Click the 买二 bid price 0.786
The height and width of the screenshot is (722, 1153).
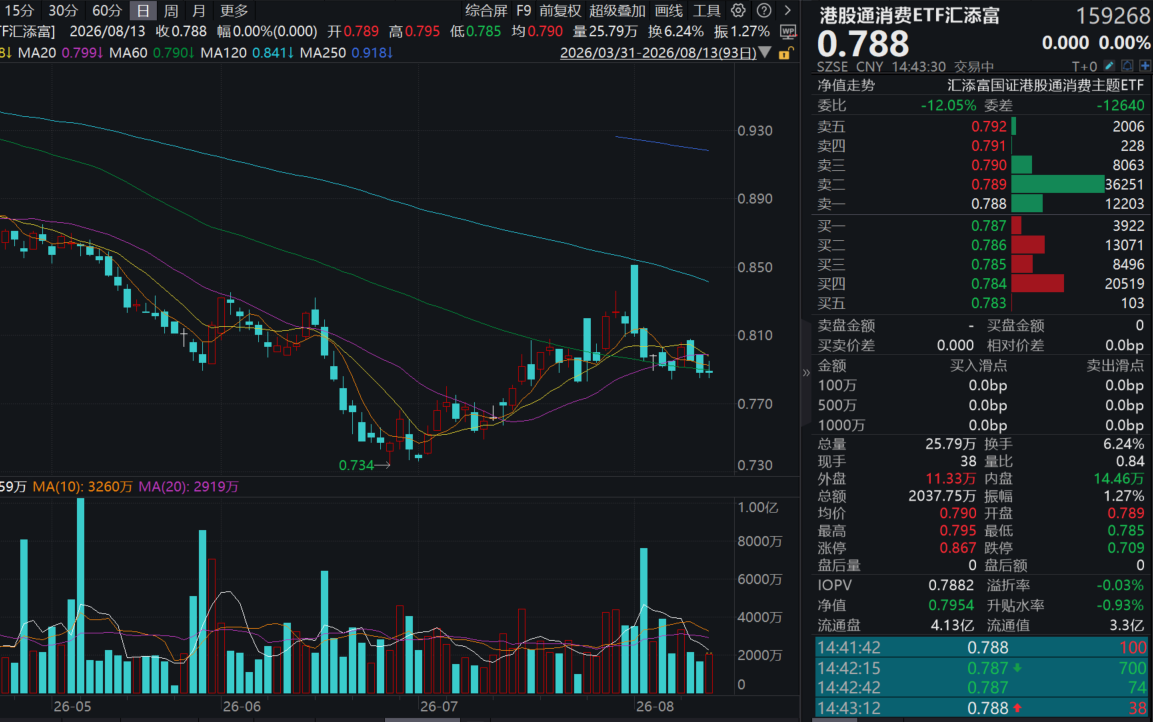click(988, 245)
